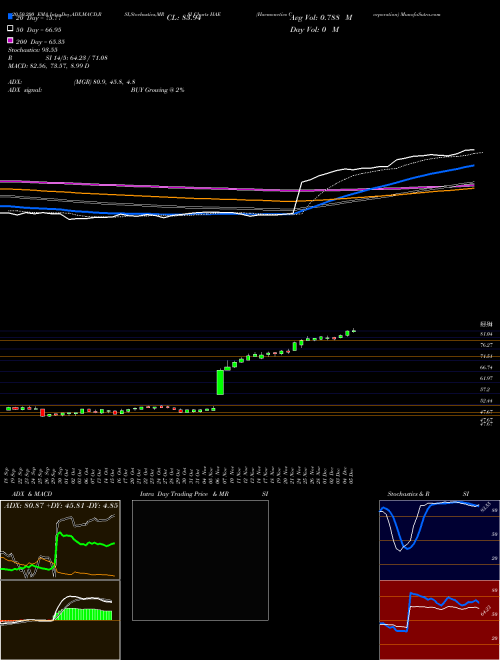Open the blue Stochastics chart panel
This screenshot has width=500, height=660.
(x=439, y=540)
